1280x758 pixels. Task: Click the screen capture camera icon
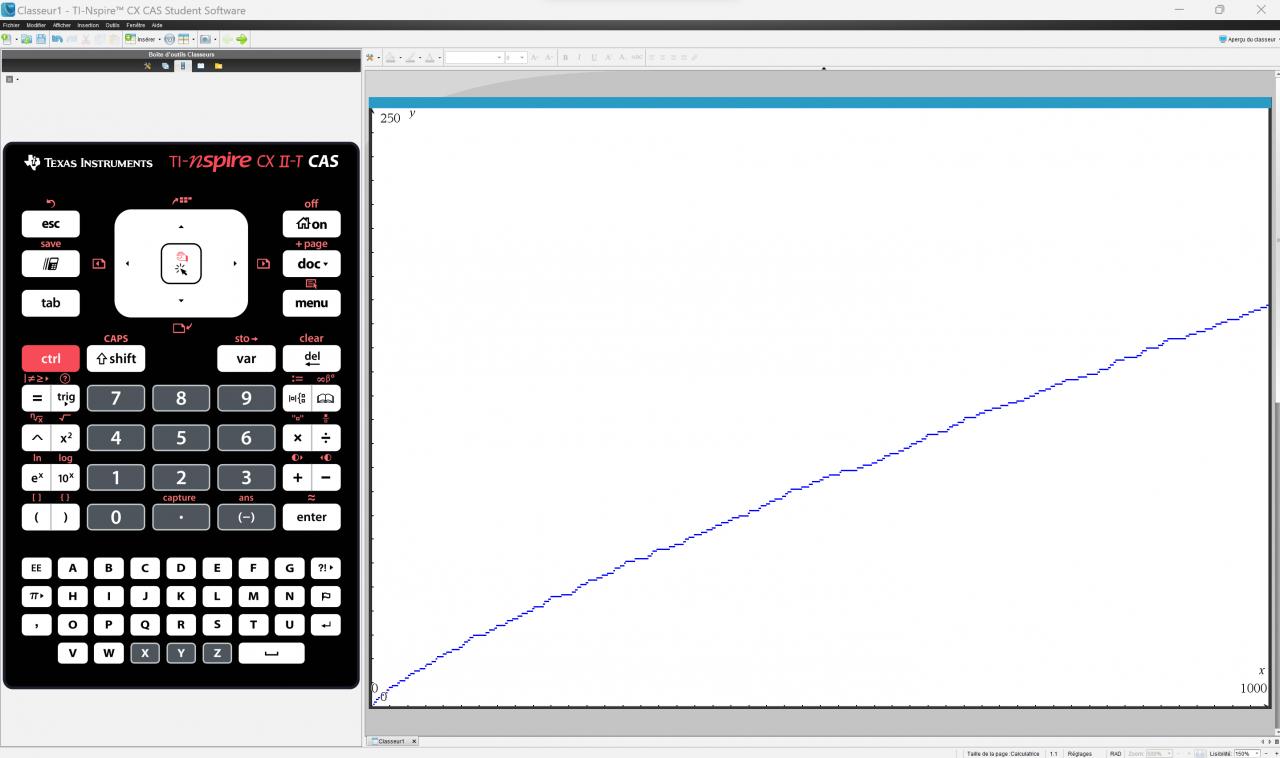205,39
